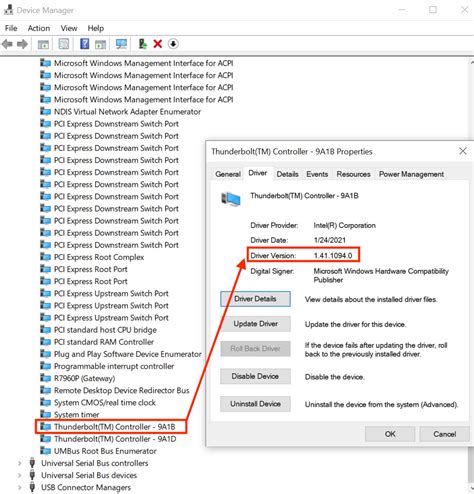Select Remote Desktop Device Redirector Bus

122,390
